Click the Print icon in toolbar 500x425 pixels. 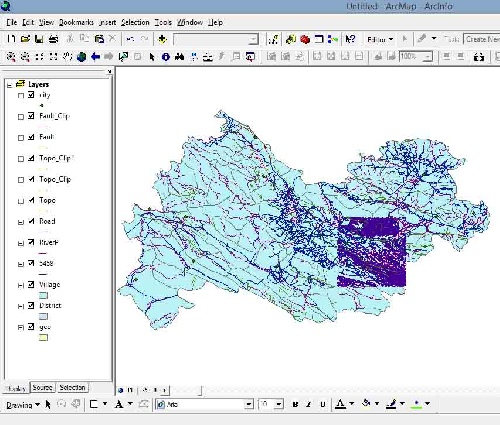(54, 39)
